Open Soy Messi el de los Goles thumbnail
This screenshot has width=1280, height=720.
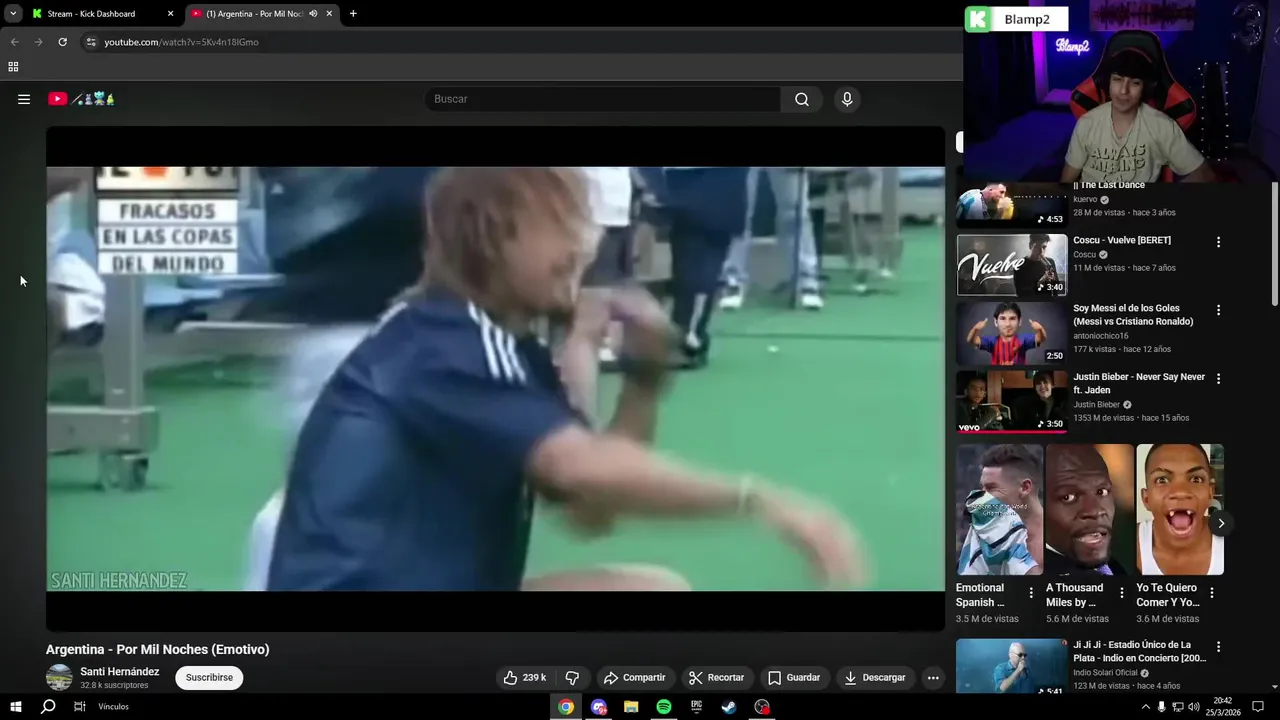(x=1012, y=334)
